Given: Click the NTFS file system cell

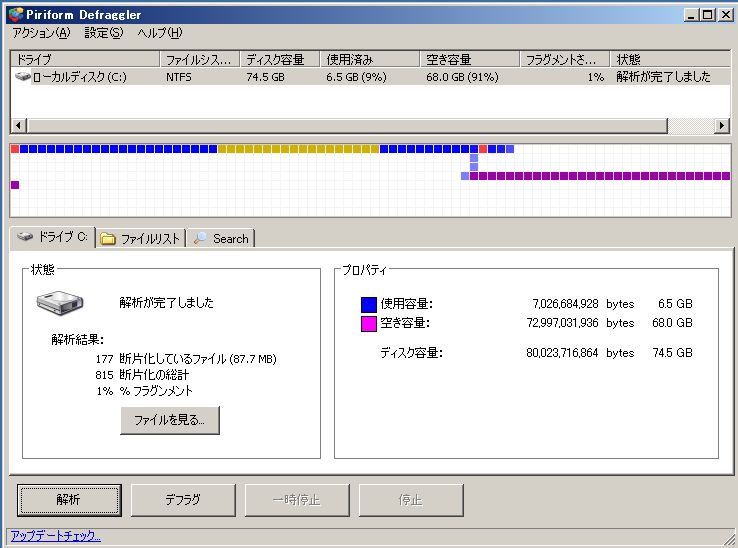Looking at the screenshot, I should [x=179, y=77].
